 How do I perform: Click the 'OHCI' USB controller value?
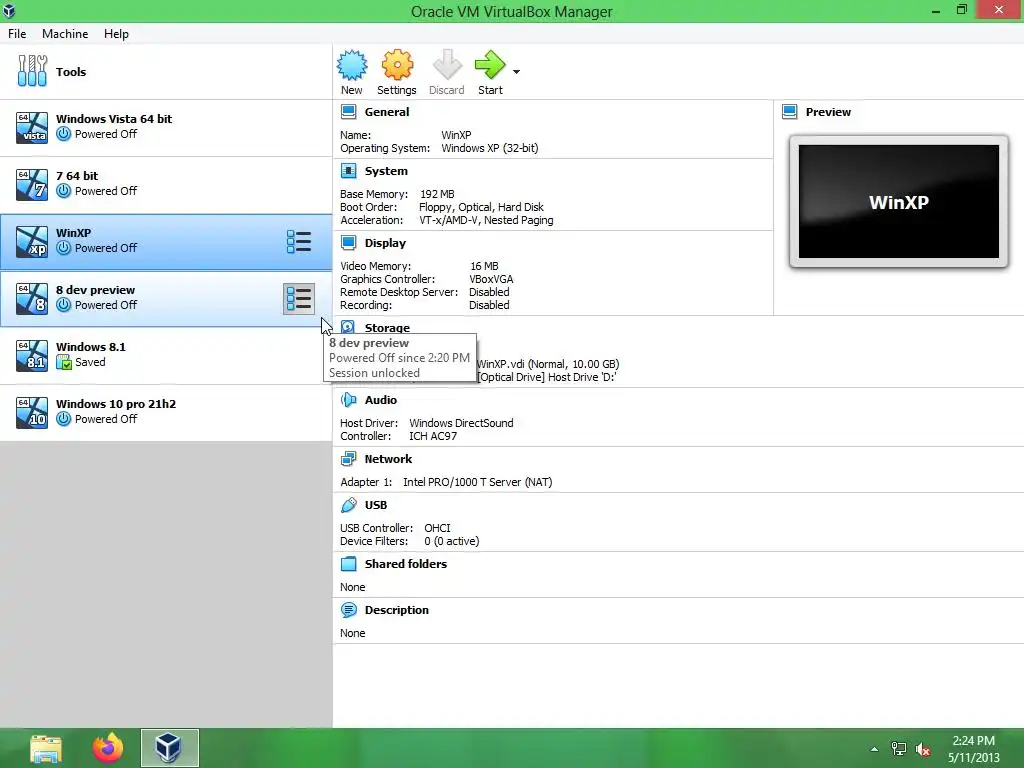coord(438,528)
